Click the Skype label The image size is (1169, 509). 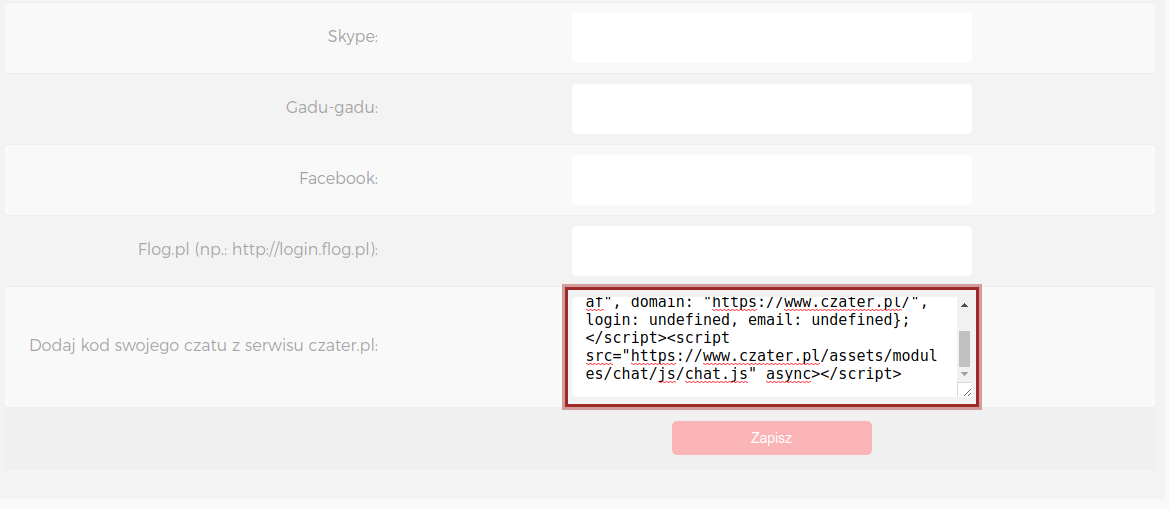tap(353, 37)
